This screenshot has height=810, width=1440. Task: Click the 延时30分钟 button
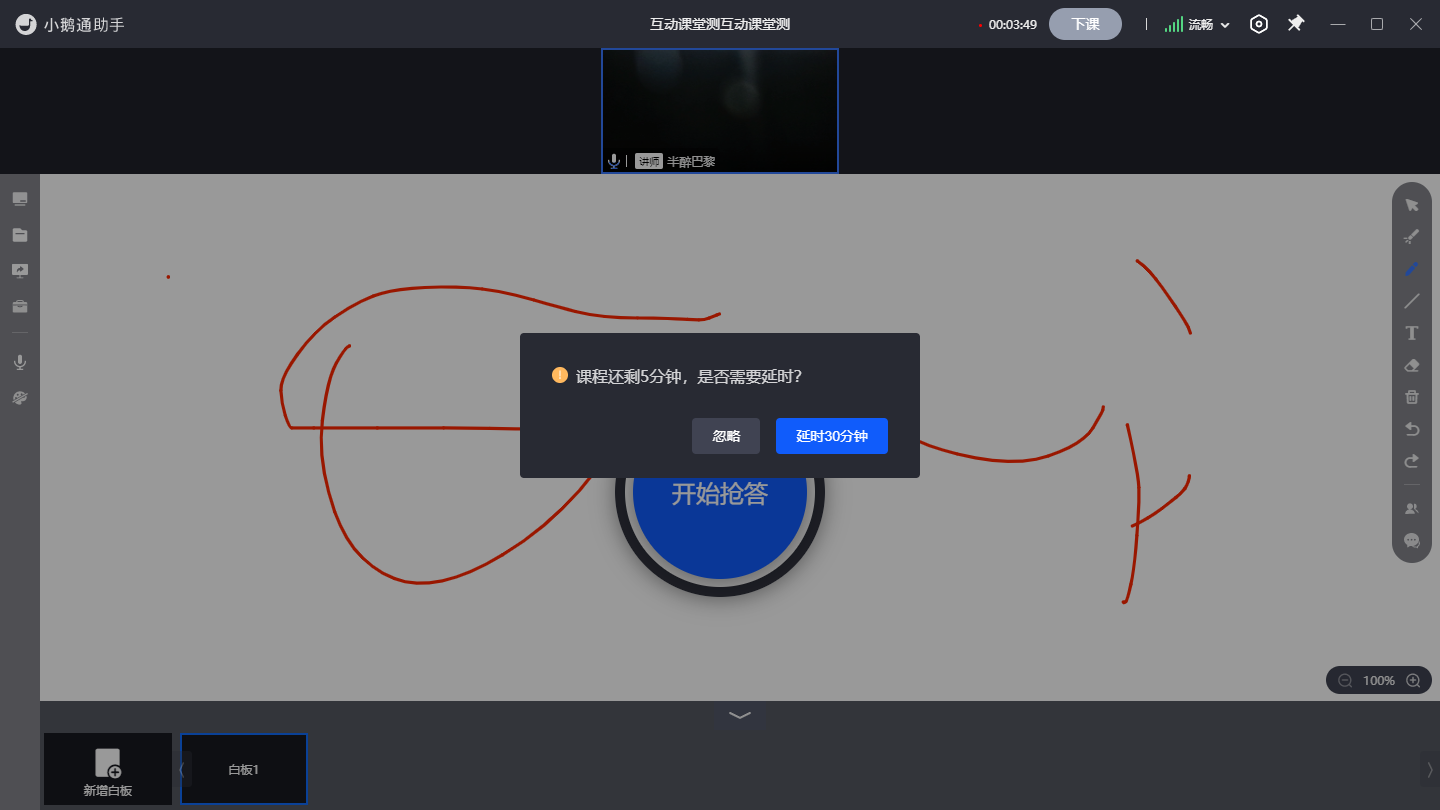pos(832,436)
